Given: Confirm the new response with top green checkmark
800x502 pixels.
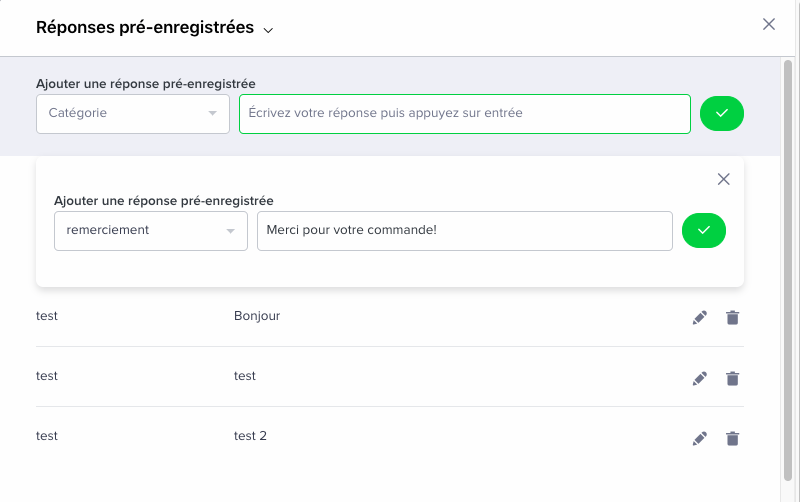Looking at the screenshot, I should point(721,113).
